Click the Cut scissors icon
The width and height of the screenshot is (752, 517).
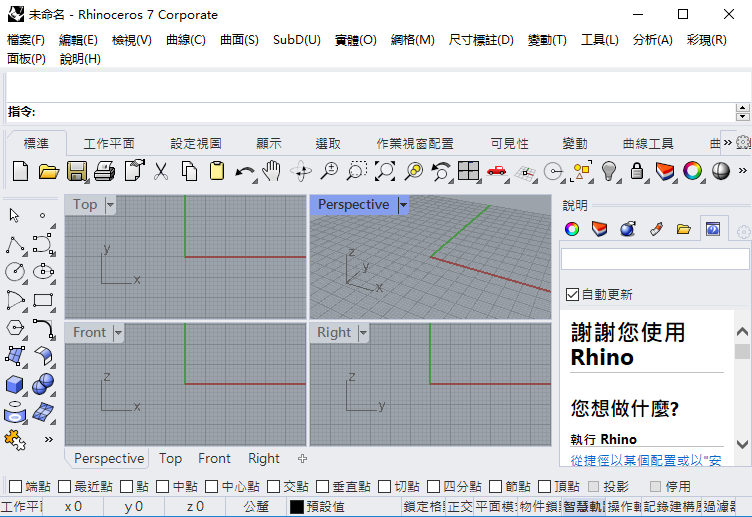coord(161,171)
